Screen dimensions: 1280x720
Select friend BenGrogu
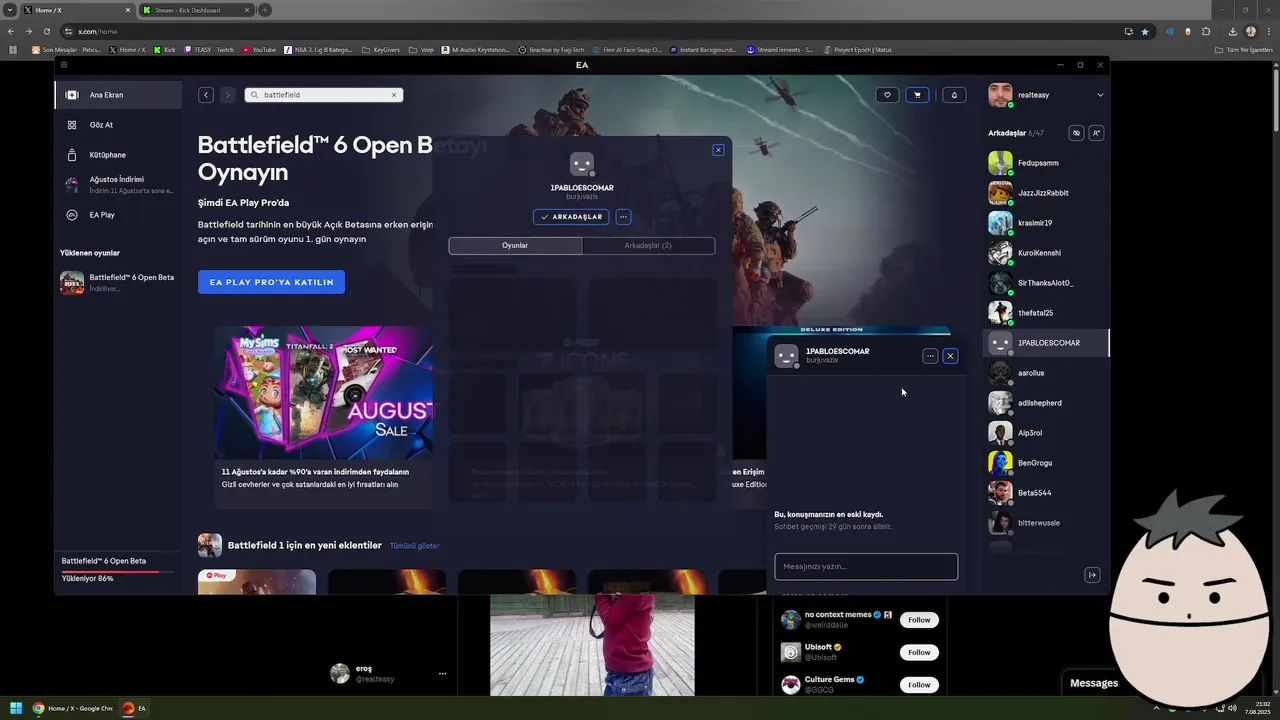tap(1045, 463)
